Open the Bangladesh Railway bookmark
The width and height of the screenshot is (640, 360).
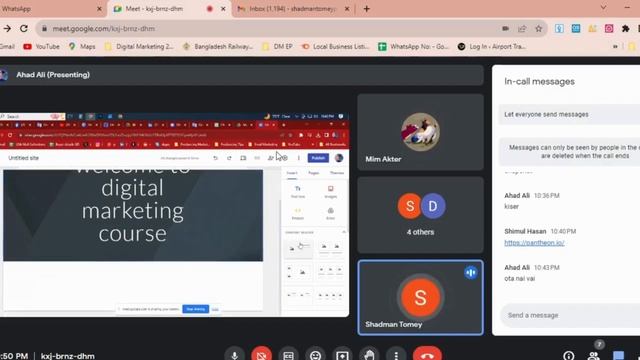218,47
